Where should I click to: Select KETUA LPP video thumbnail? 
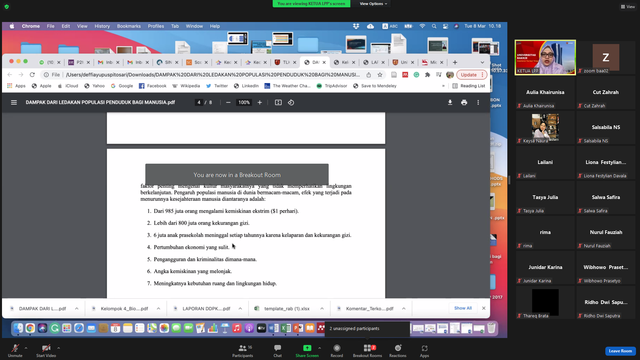coord(545,57)
